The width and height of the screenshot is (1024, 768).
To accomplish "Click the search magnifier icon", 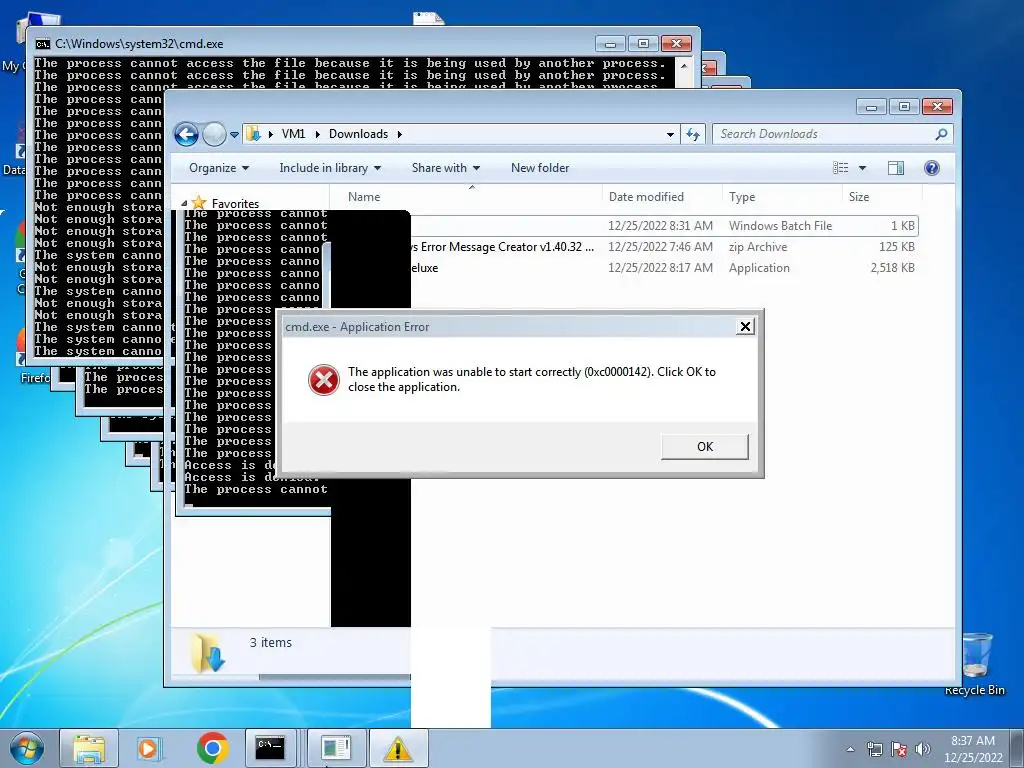I will click(x=941, y=135).
